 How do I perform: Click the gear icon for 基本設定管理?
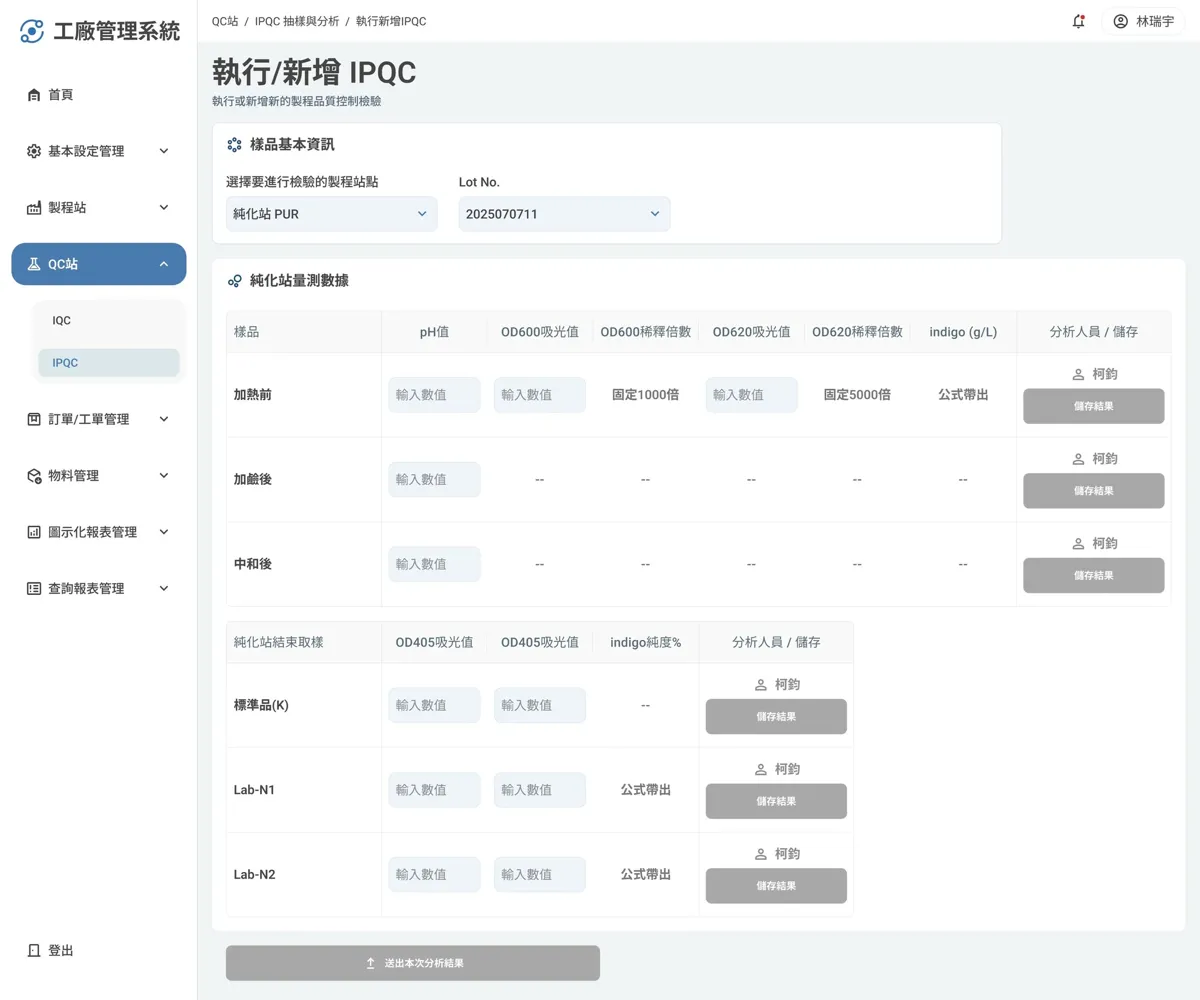click(x=34, y=151)
